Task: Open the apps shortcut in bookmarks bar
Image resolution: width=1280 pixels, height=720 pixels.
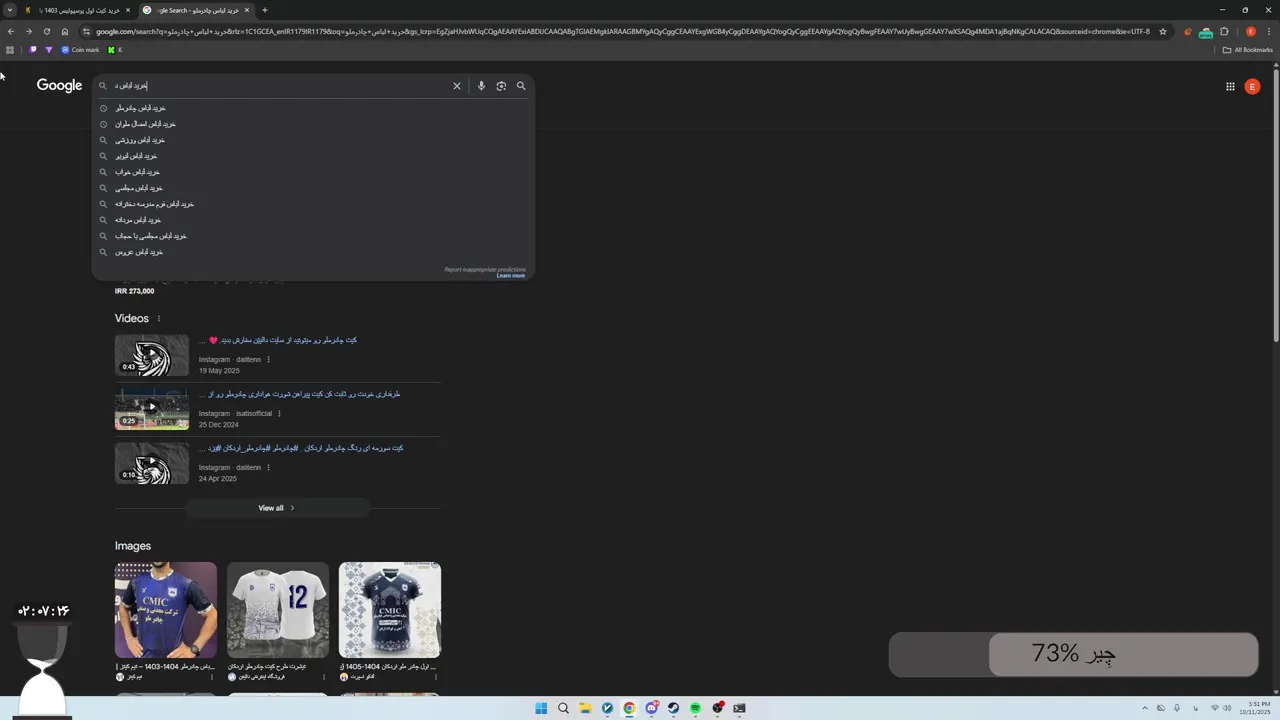Action: [10, 50]
